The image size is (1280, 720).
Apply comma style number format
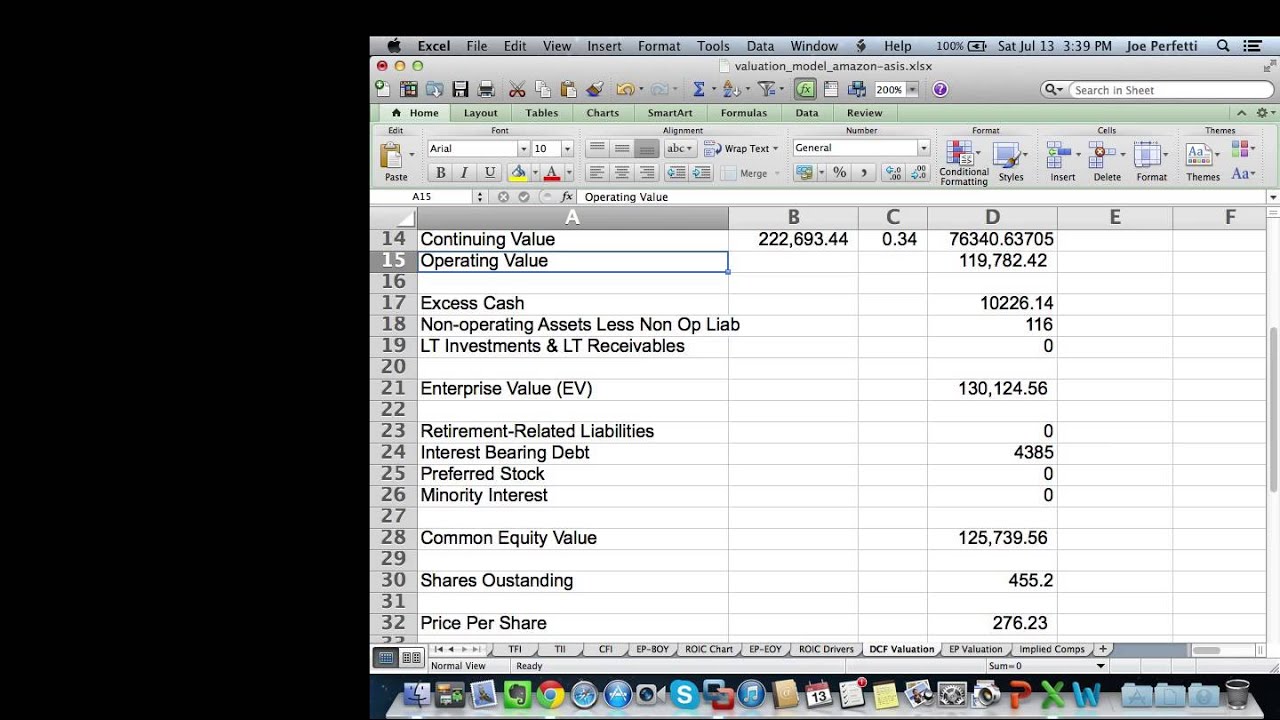pyautogui.click(x=864, y=172)
